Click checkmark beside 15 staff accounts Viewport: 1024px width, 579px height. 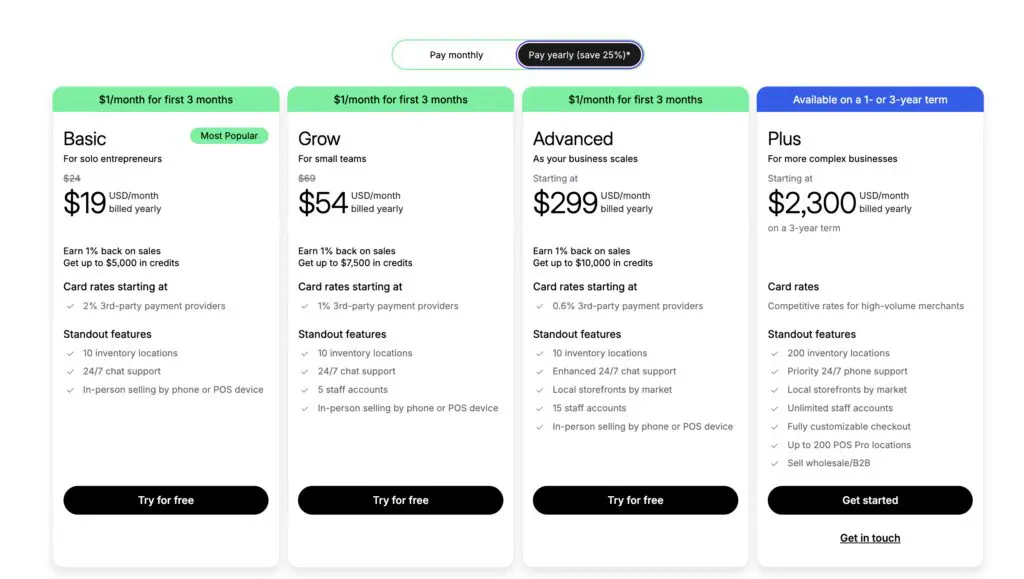[x=540, y=408]
